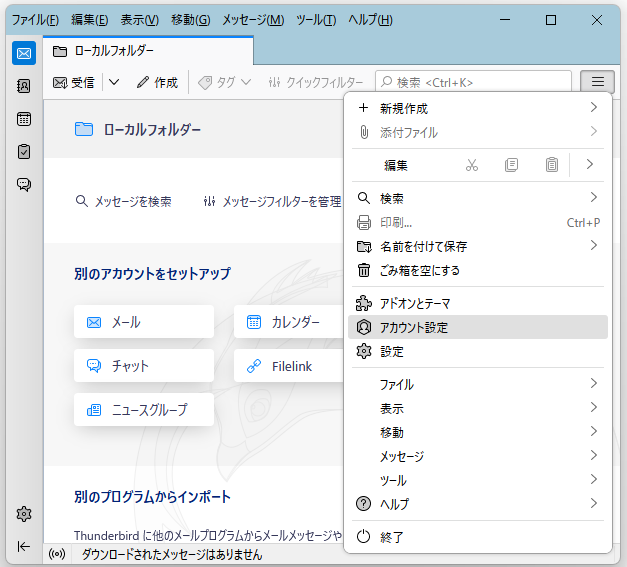627x567 pixels.
Task: Open the タグ dropdown in toolbar
Action: point(225,82)
